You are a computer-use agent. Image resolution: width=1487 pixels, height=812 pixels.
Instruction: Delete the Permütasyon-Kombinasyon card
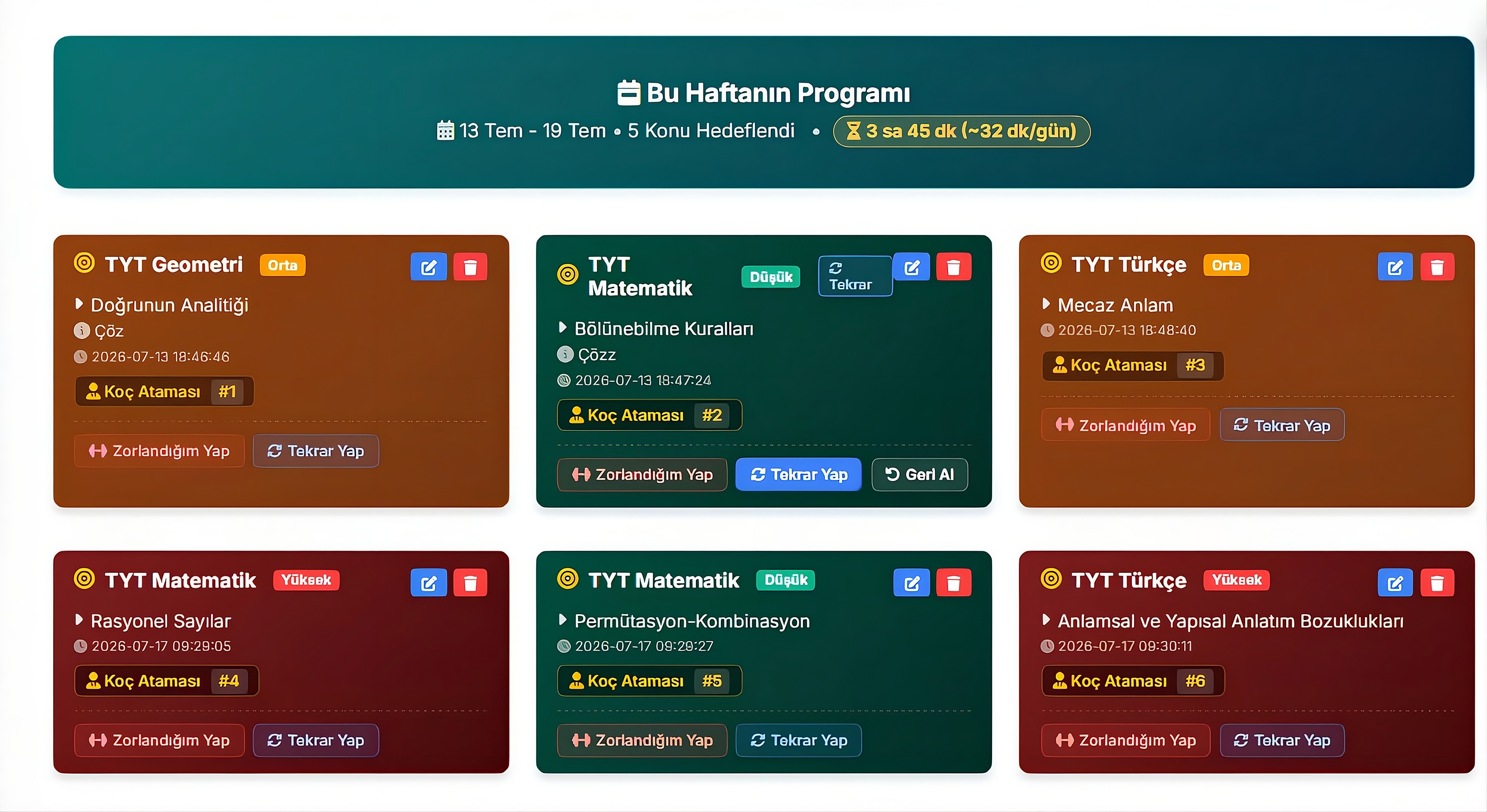(954, 583)
